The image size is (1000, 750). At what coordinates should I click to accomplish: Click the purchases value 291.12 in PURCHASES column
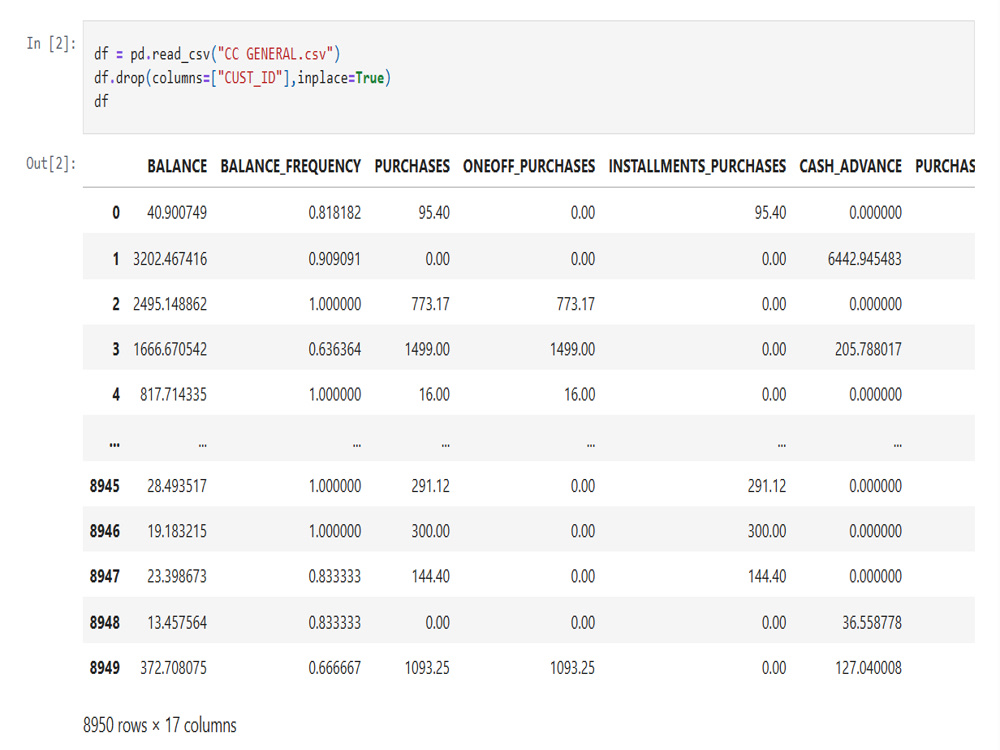click(x=430, y=486)
